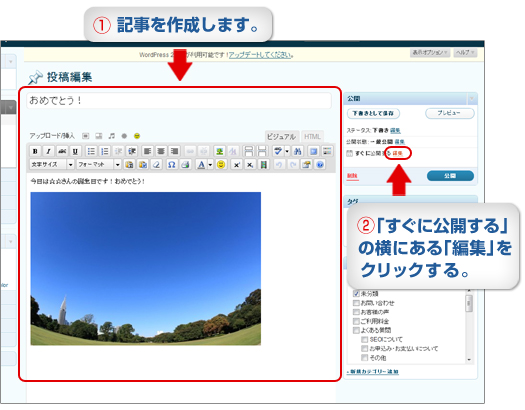Switch to the HTML editor tab
525x410 pixels.
(312, 137)
